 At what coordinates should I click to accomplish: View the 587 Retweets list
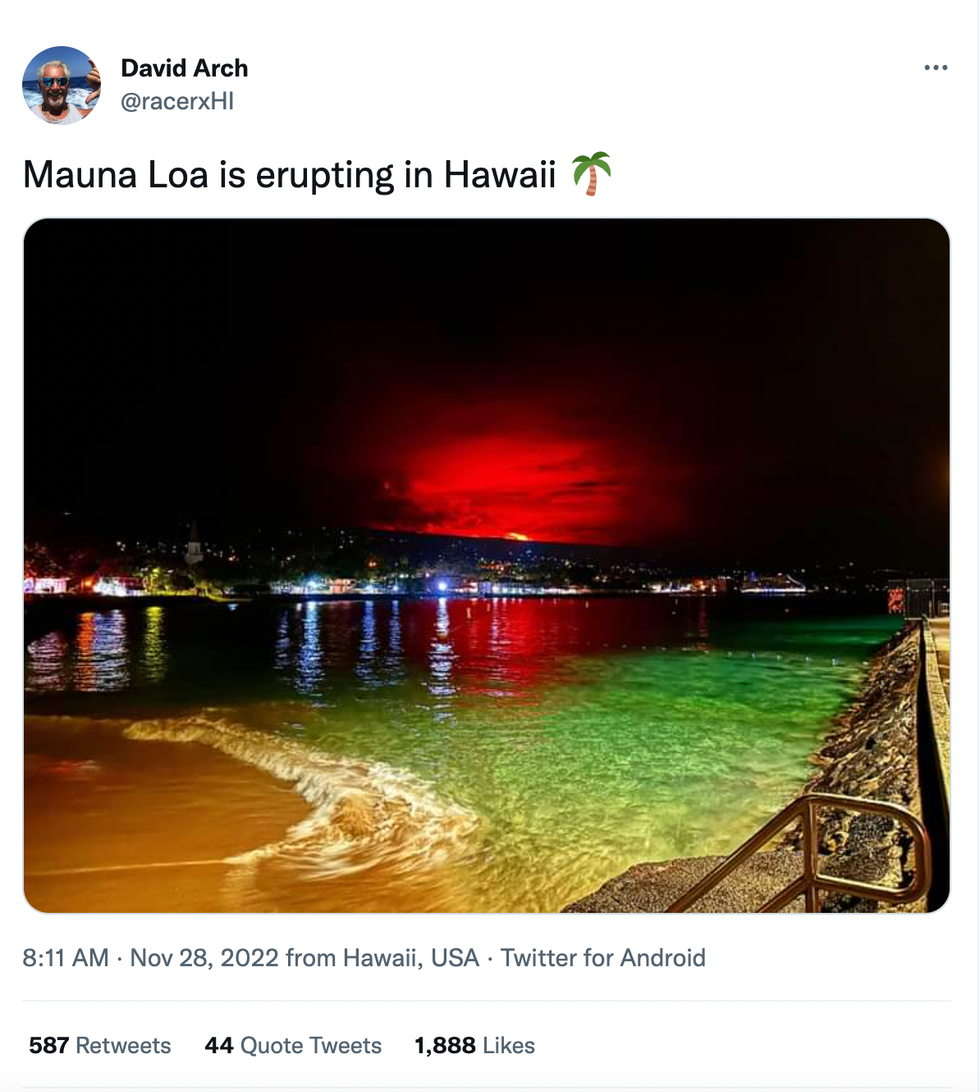(100, 1045)
